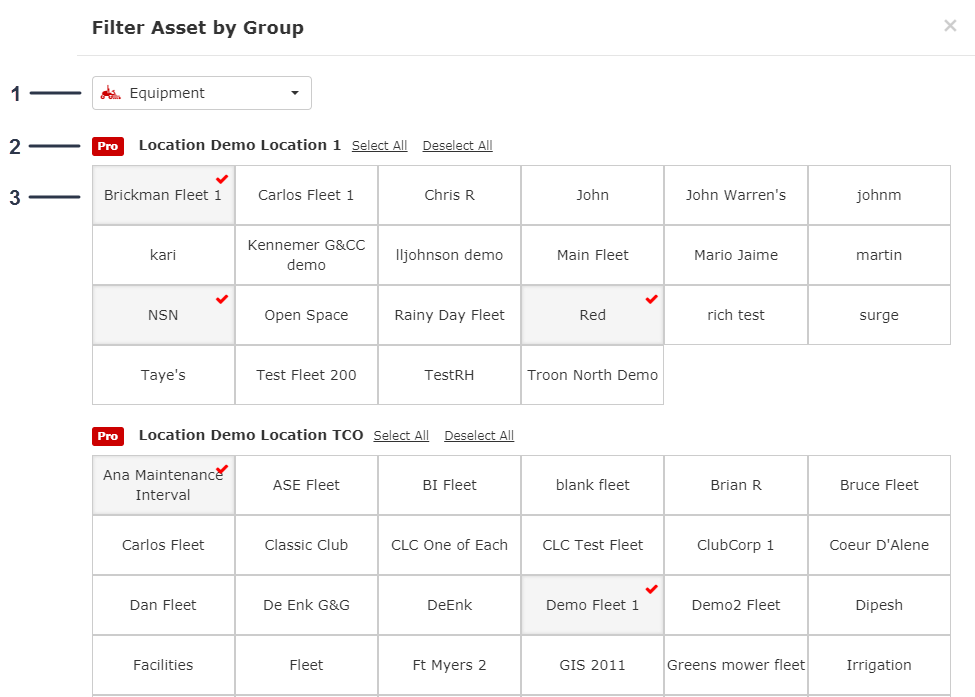Select the Carlos Fleet 1 tile

click(x=306, y=195)
